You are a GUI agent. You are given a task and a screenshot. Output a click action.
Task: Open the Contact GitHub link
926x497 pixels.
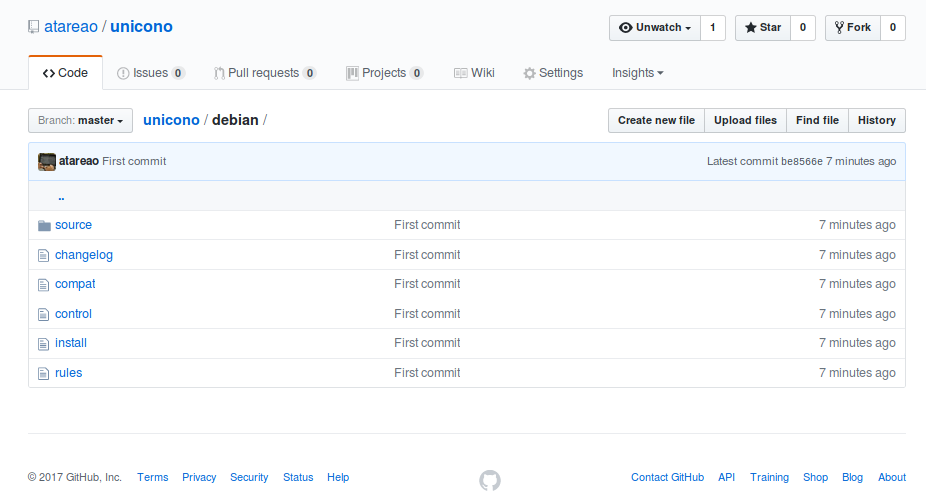[667, 477]
